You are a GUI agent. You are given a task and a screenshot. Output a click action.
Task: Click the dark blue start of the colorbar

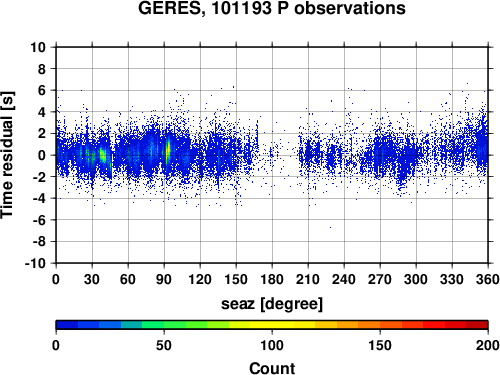click(x=67, y=325)
